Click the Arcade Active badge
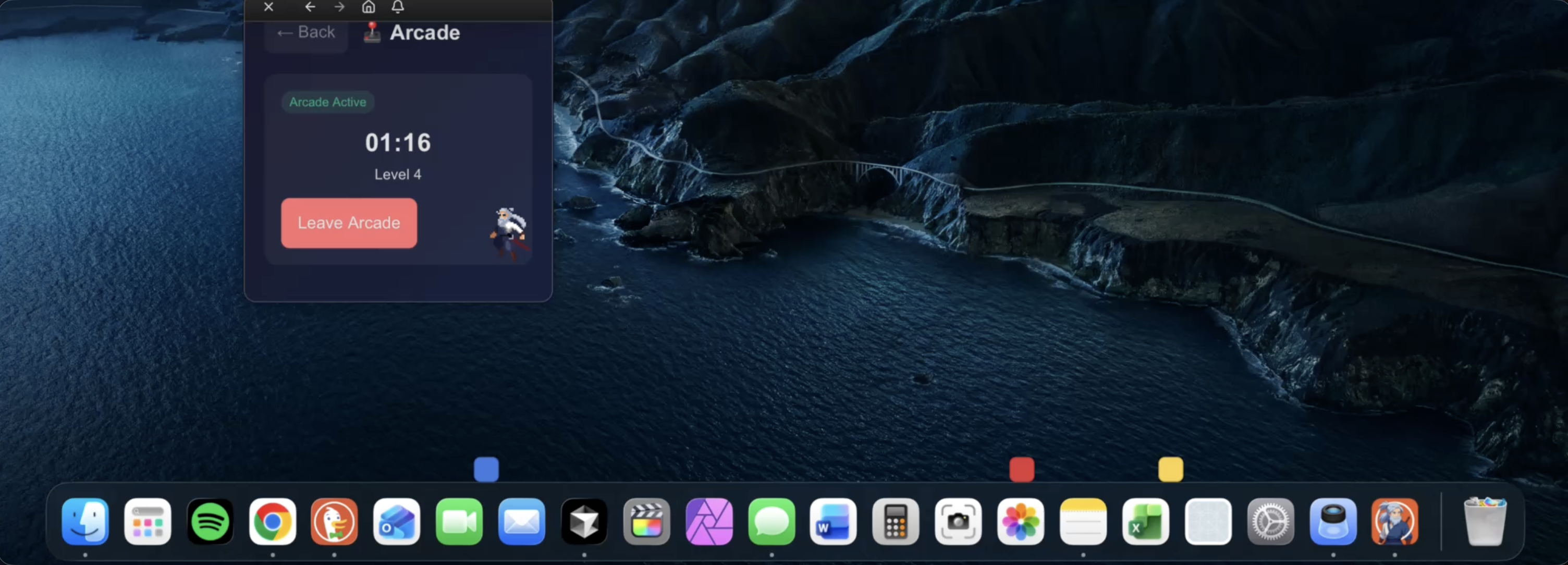 tap(327, 102)
